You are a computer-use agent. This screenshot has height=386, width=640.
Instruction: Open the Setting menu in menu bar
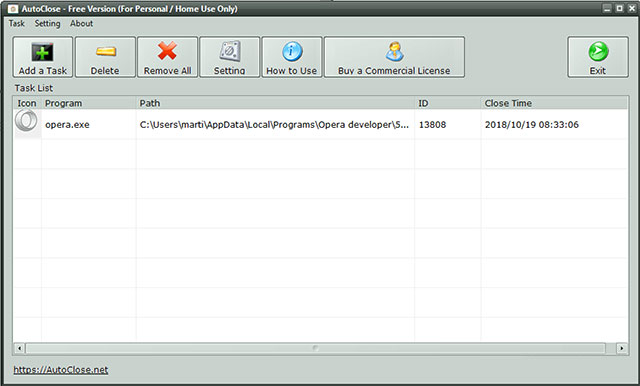click(47, 24)
